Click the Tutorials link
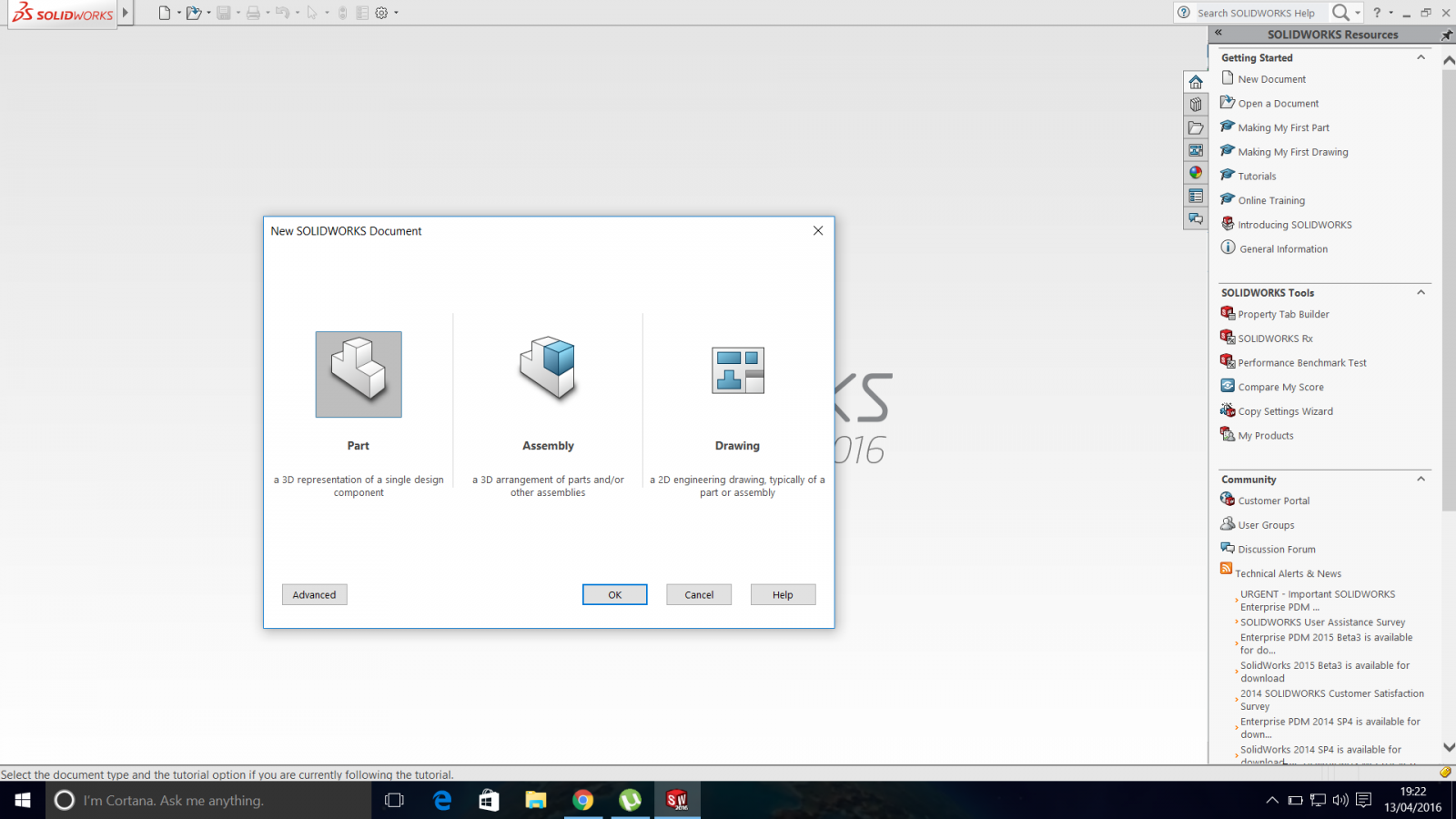 click(x=1257, y=177)
